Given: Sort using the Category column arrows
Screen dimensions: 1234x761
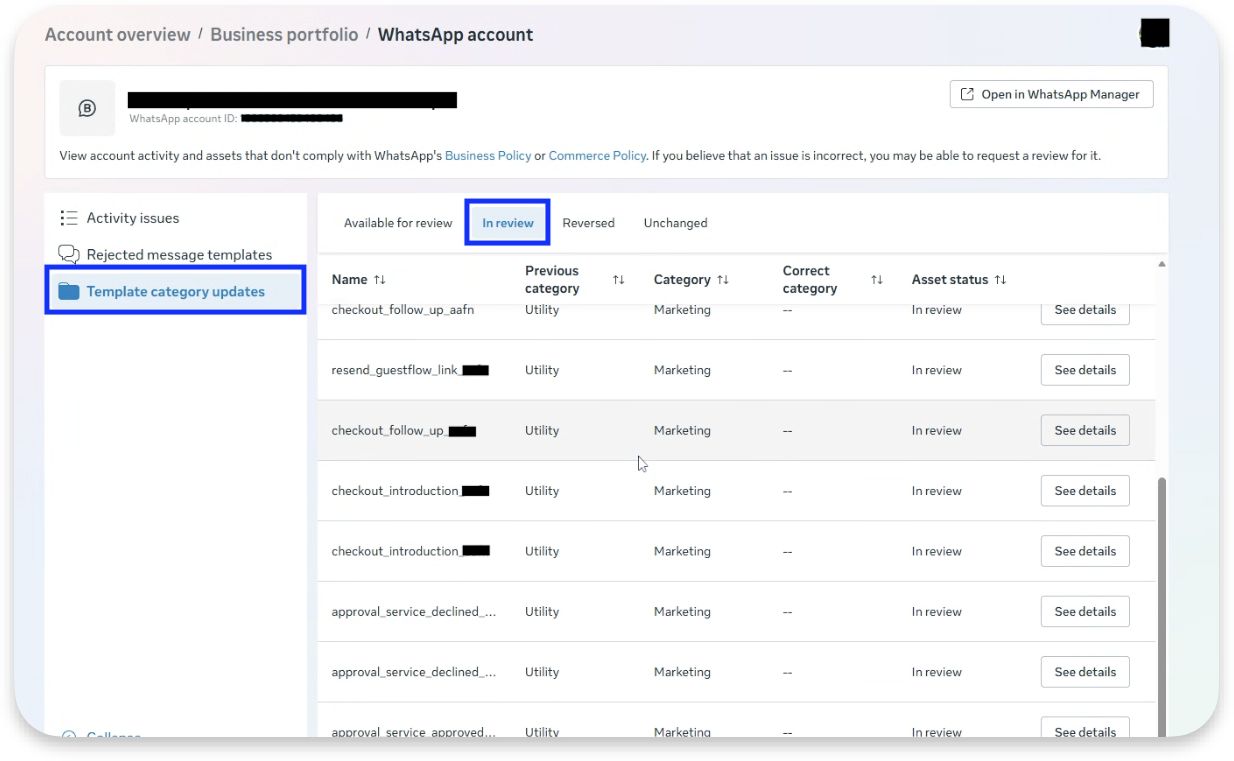Looking at the screenshot, I should tap(723, 280).
